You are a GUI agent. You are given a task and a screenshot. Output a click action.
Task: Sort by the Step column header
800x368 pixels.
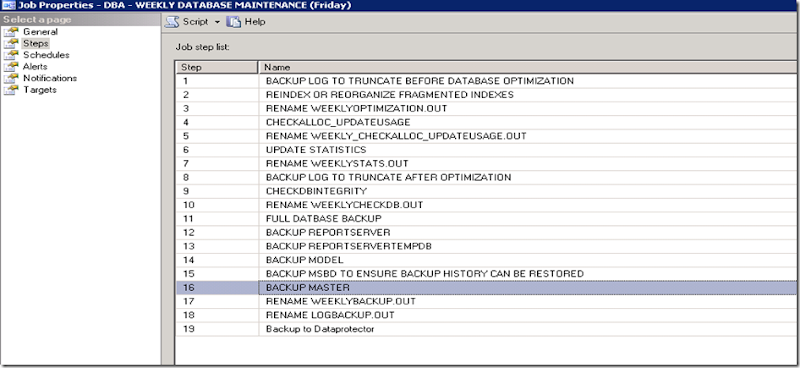(217, 67)
